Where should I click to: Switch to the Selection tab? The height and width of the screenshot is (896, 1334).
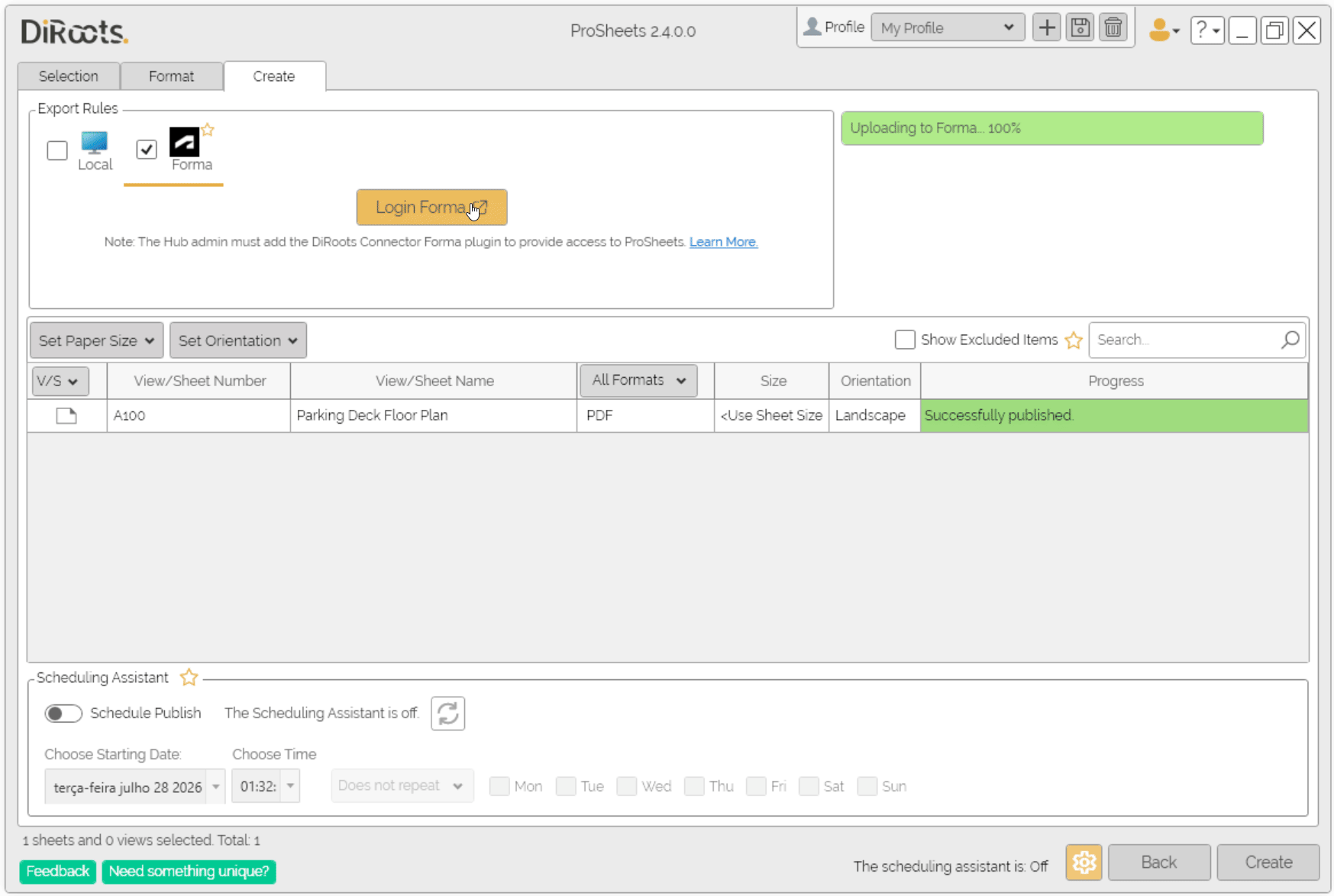tap(69, 76)
